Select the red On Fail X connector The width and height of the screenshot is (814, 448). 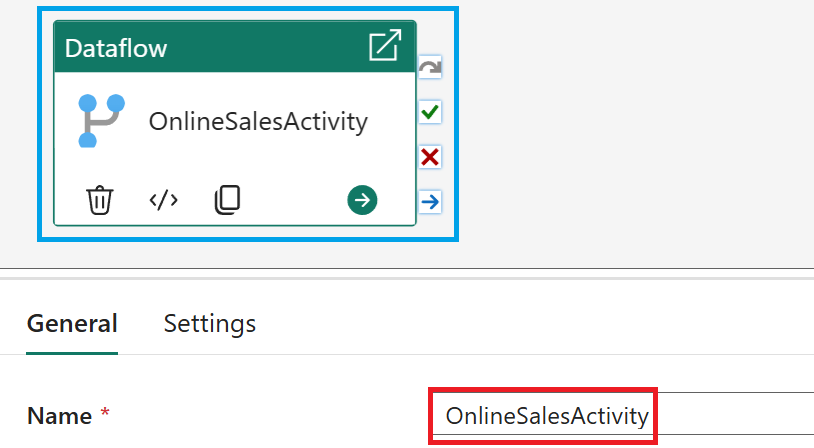coord(430,157)
